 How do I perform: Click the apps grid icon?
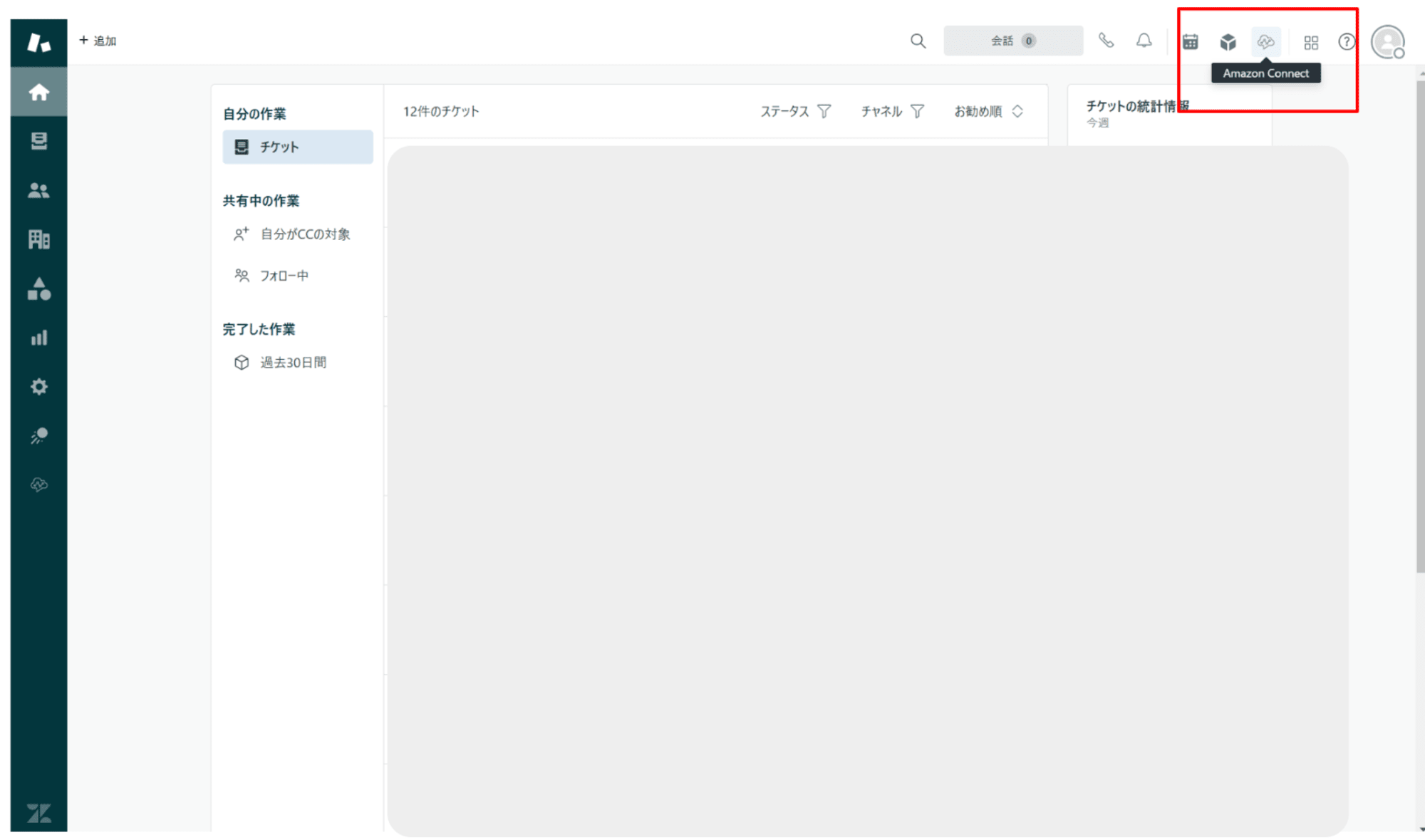pos(1310,40)
